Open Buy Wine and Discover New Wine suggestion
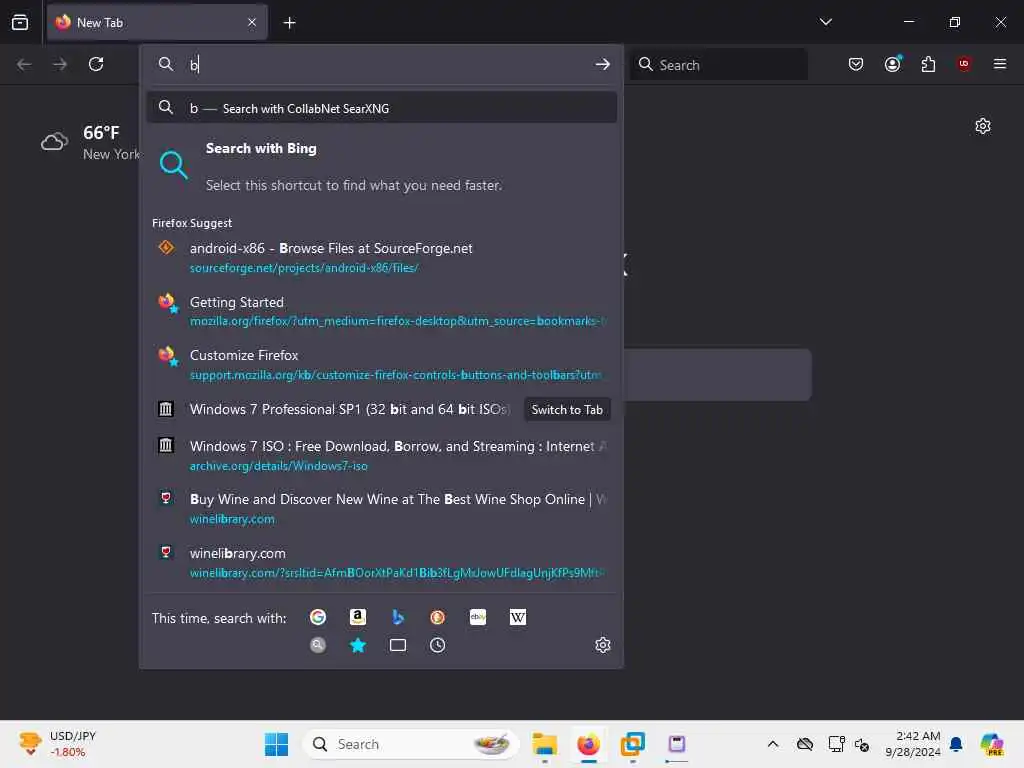The width and height of the screenshot is (1024, 768). (x=382, y=508)
